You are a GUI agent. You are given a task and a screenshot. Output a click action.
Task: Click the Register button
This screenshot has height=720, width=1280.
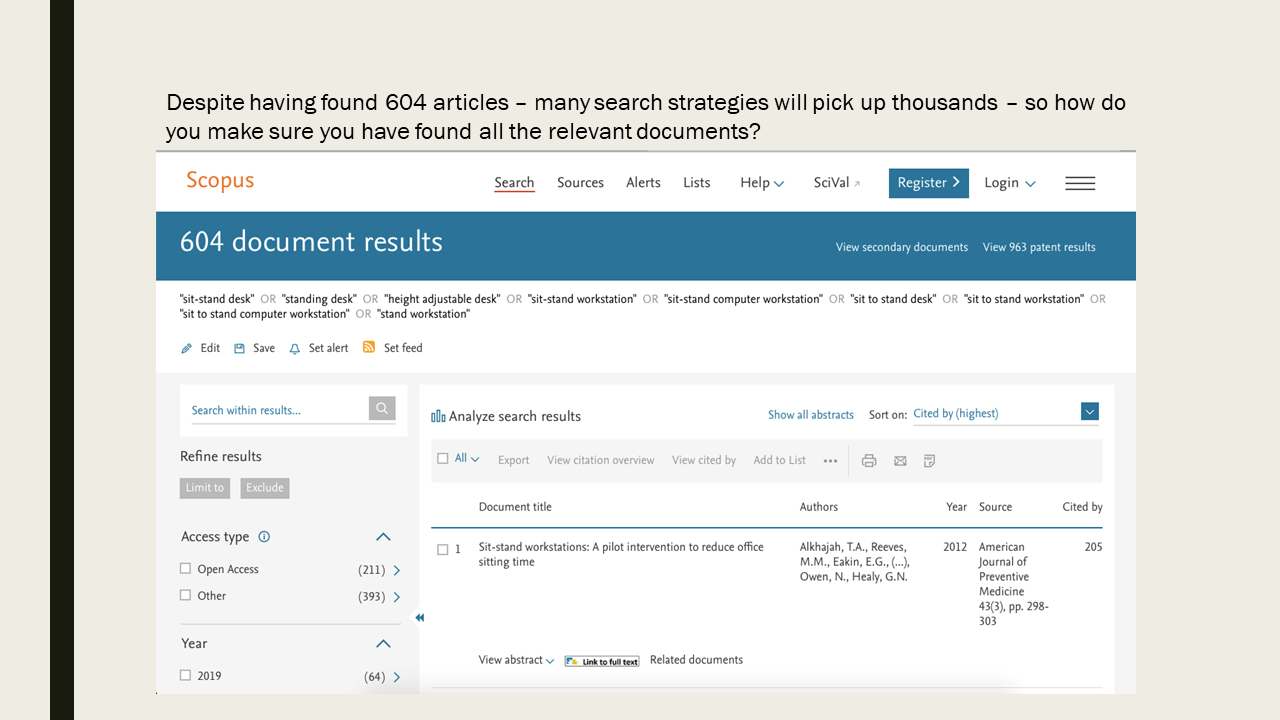pyautogui.click(x=929, y=183)
